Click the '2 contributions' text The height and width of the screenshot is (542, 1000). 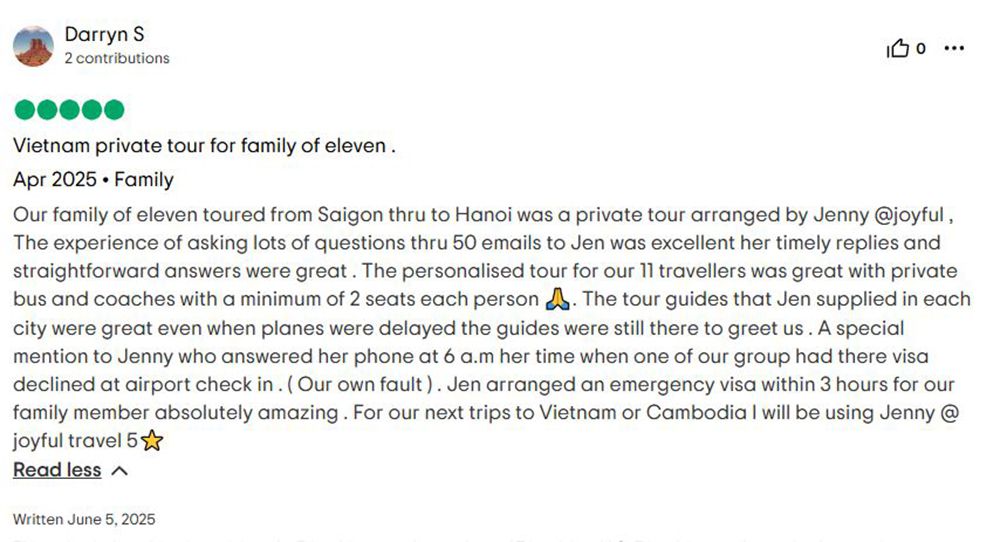[x=117, y=58]
